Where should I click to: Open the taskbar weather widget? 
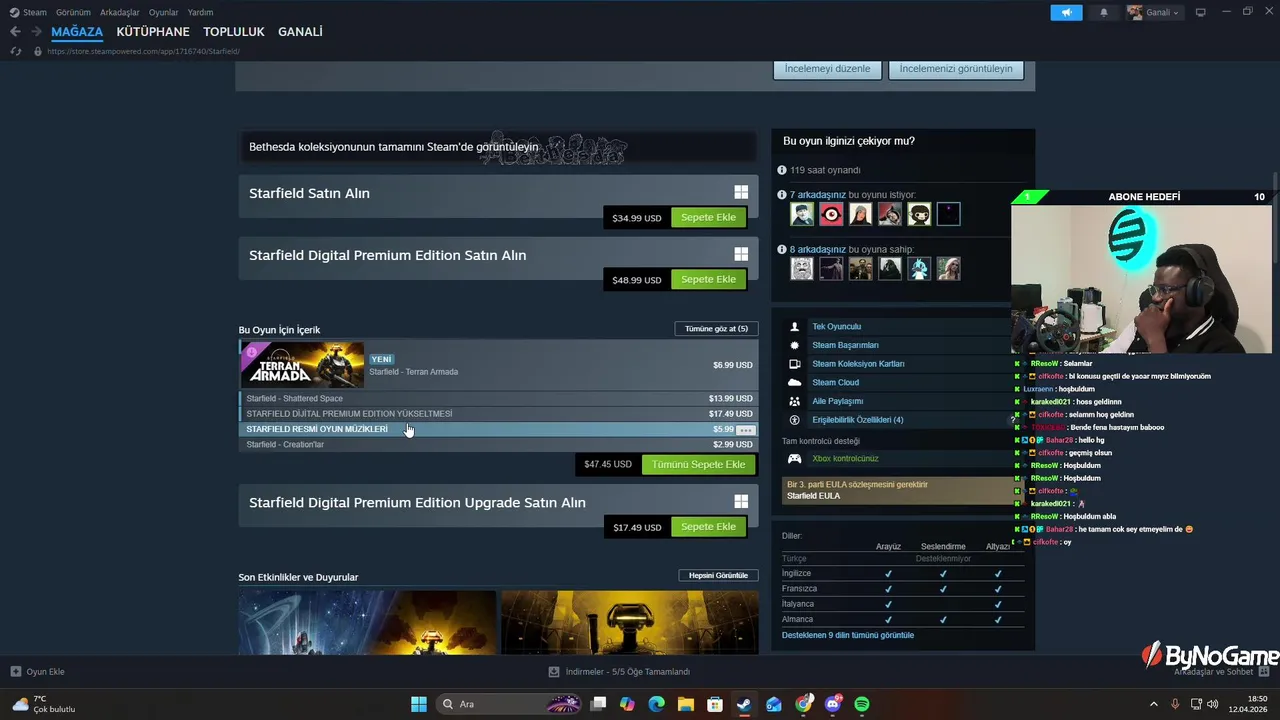coord(44,704)
